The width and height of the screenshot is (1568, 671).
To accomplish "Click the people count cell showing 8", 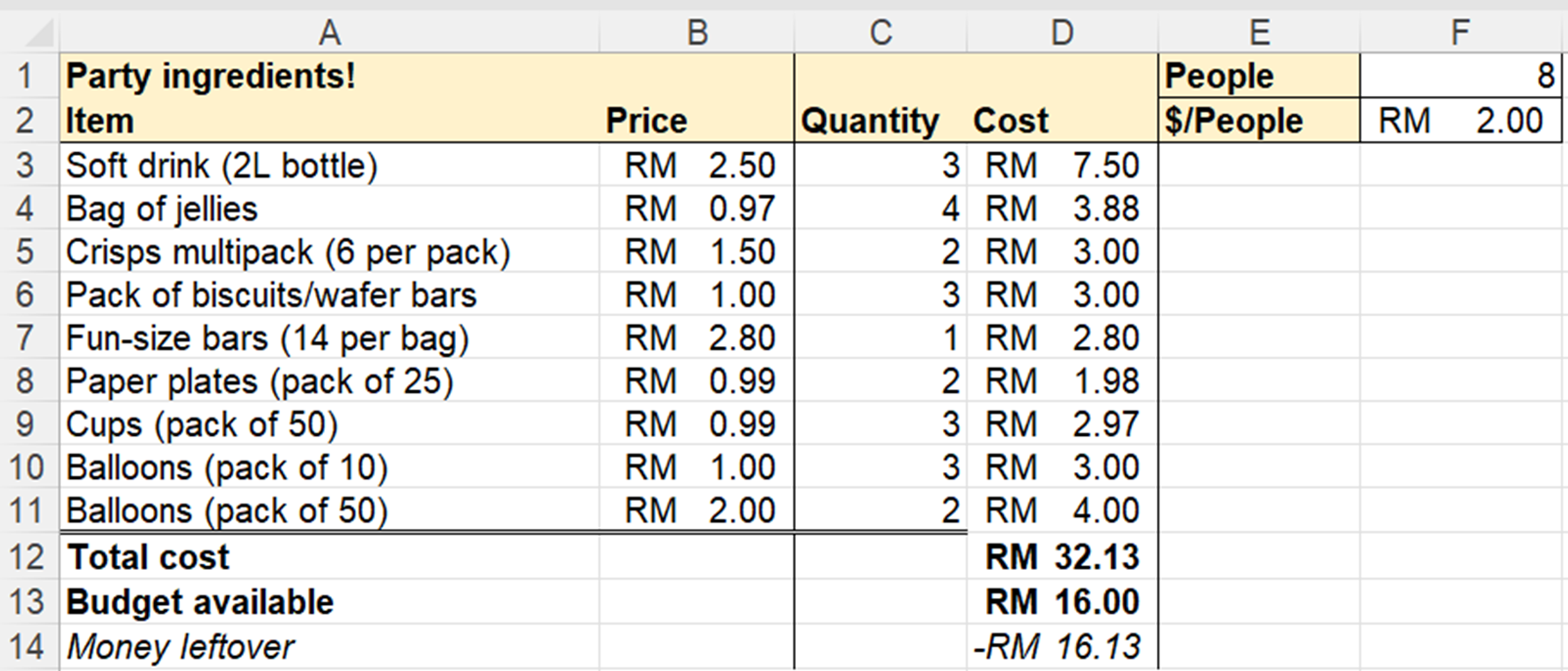I will point(1461,76).
